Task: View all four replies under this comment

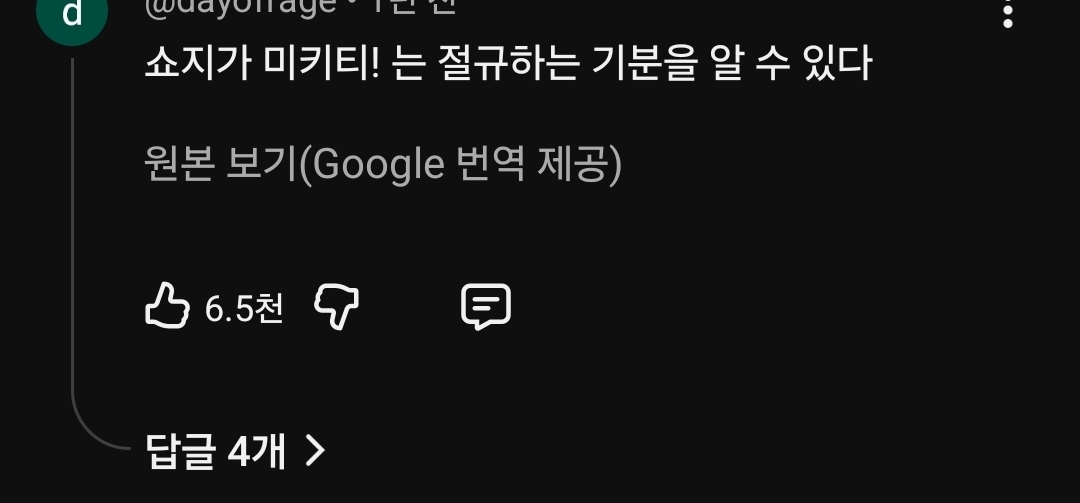Action: coord(235,451)
